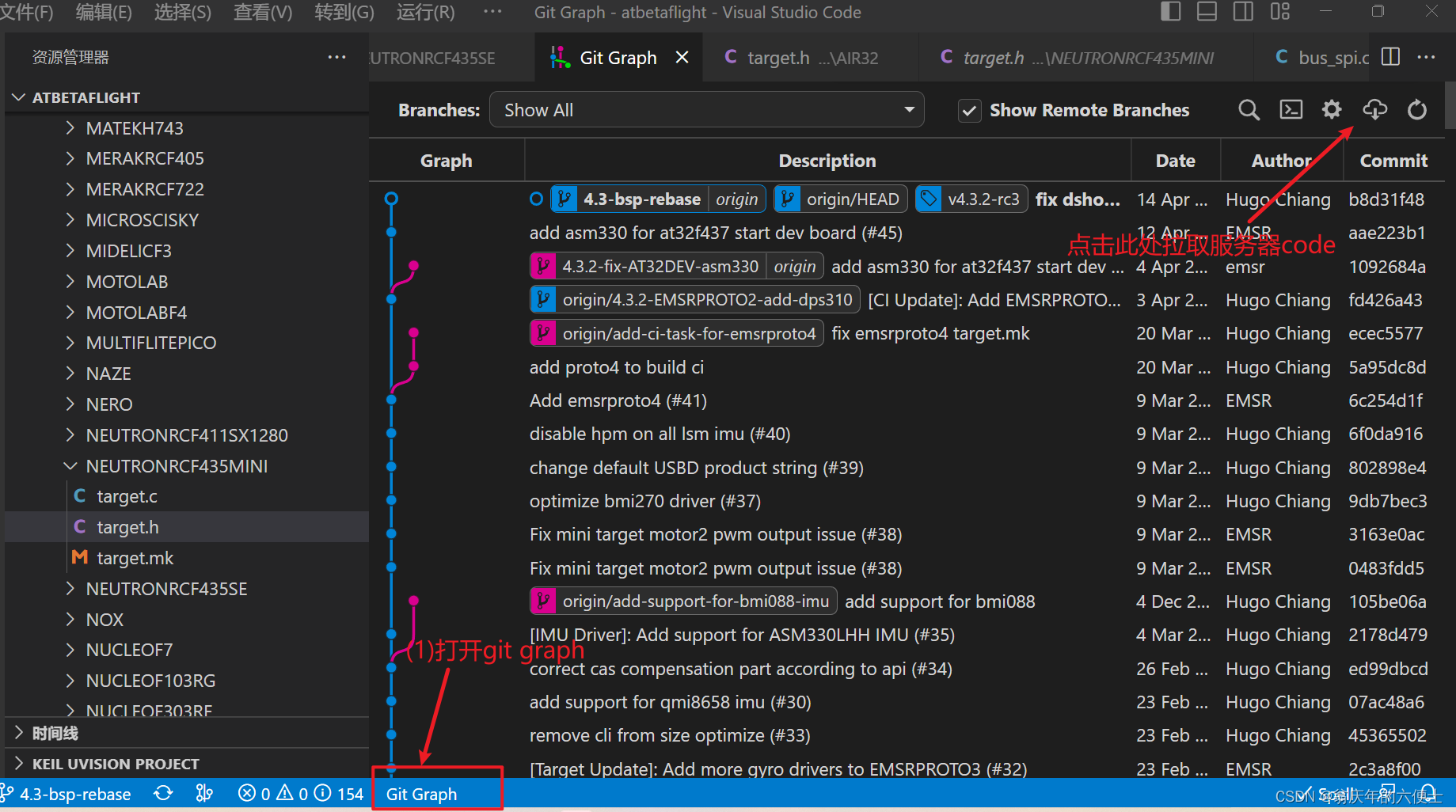
Task: Click origin/add-support-for-bmi088-imu branch label
Action: click(682, 601)
